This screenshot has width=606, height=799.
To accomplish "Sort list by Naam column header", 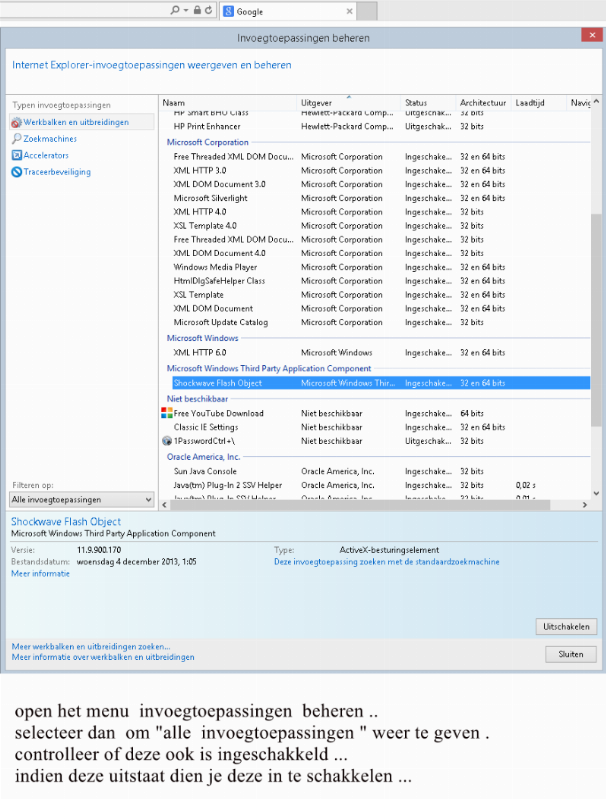I will click(x=228, y=103).
